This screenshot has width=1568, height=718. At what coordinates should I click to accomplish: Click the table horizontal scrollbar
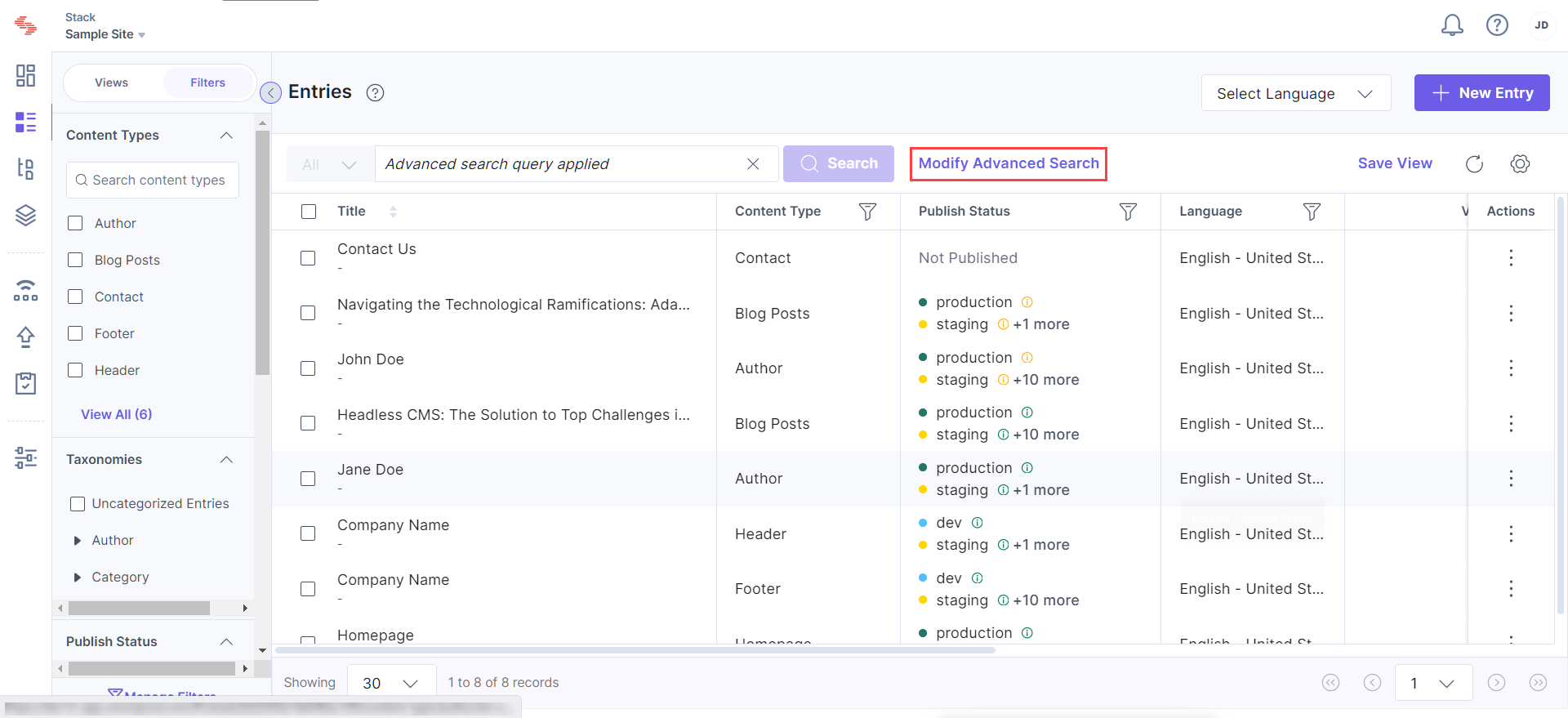point(635,650)
